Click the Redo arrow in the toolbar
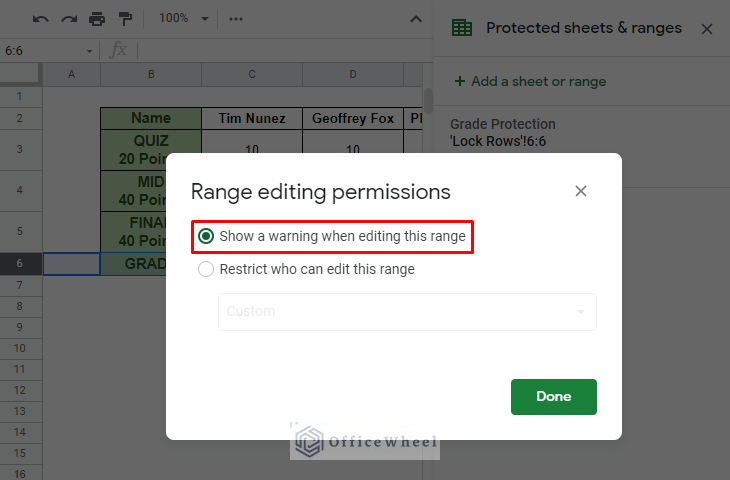The height and width of the screenshot is (480, 730). pyautogui.click(x=69, y=19)
